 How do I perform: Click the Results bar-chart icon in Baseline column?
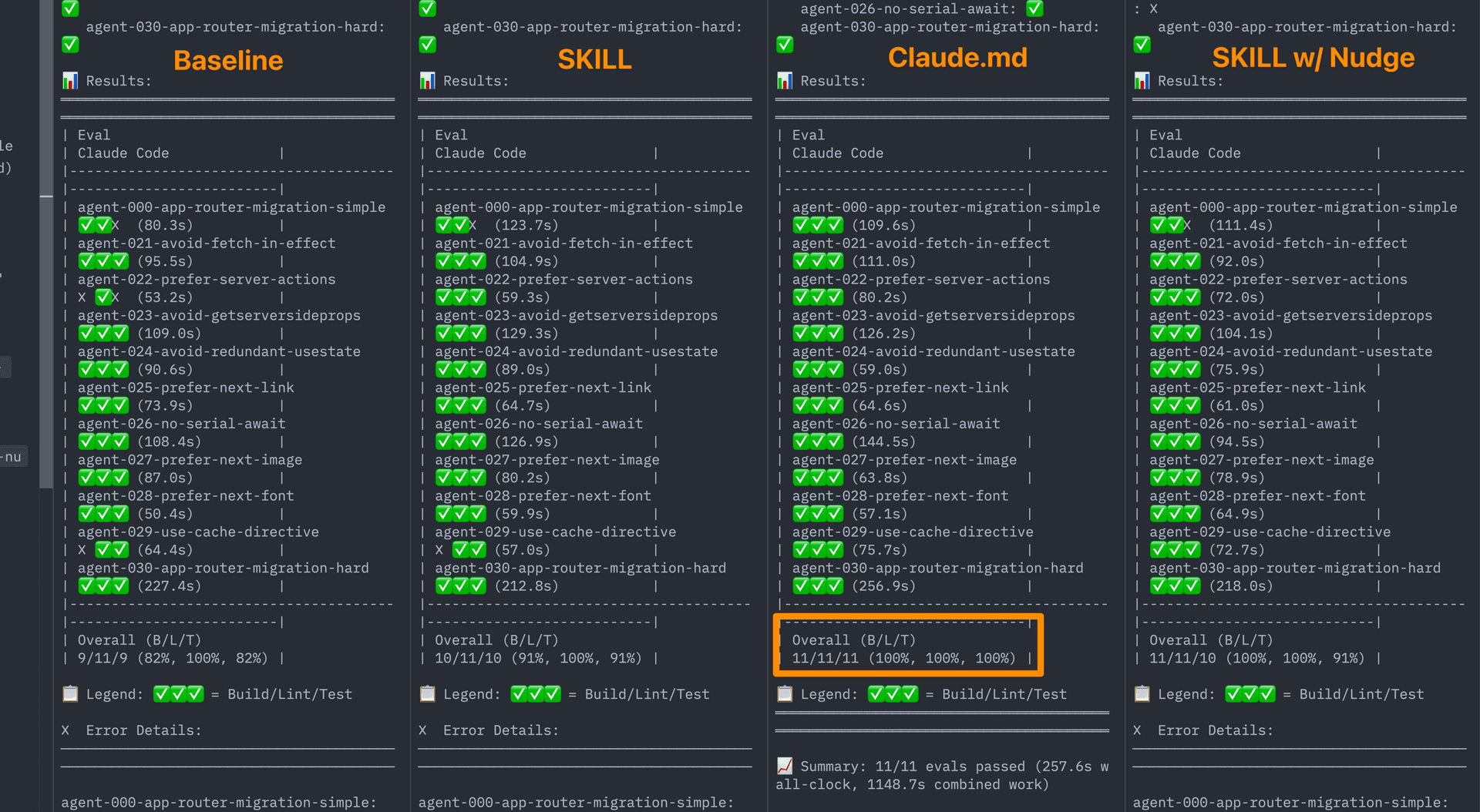click(70, 80)
